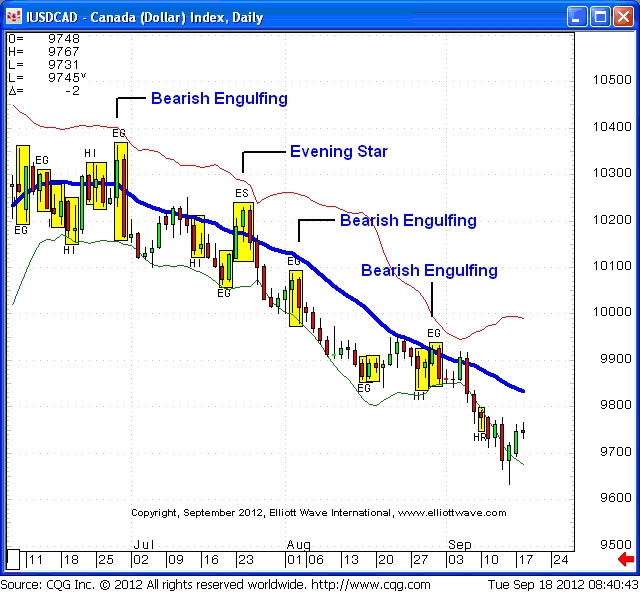
Task: Click the first Bearish Engulfing label near June
Action: 219,99
